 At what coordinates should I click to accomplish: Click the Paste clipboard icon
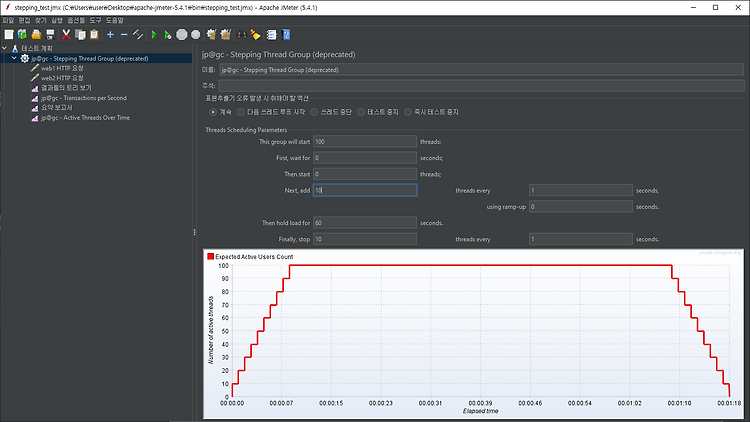[94, 34]
